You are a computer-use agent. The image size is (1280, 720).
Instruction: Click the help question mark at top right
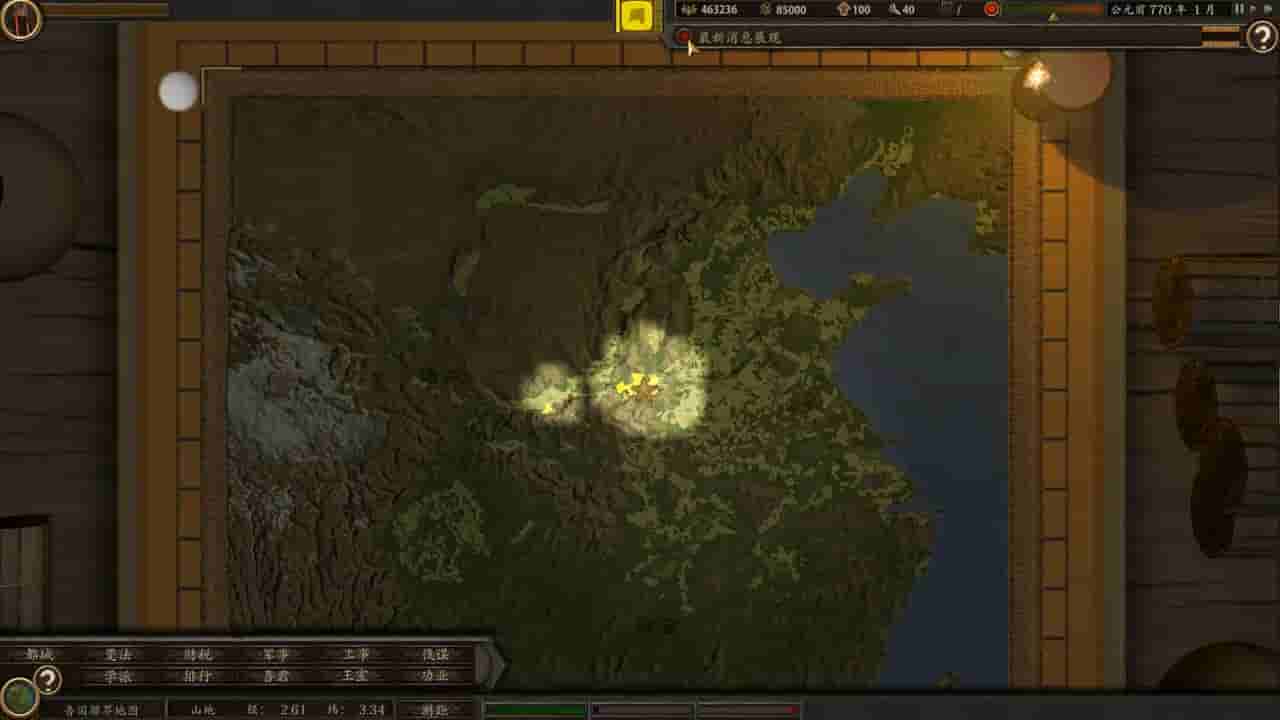click(x=1262, y=37)
